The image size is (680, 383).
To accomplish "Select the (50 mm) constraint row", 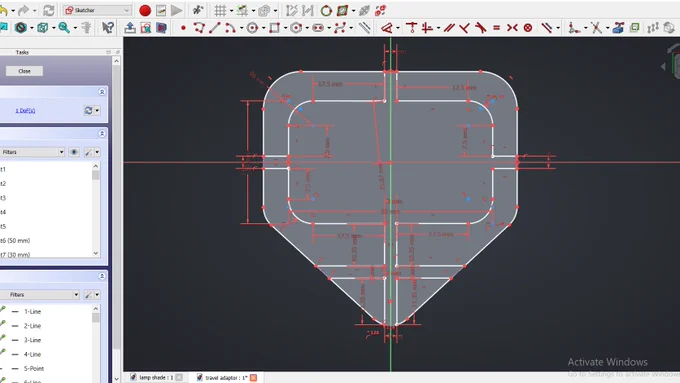I will 46,240.
